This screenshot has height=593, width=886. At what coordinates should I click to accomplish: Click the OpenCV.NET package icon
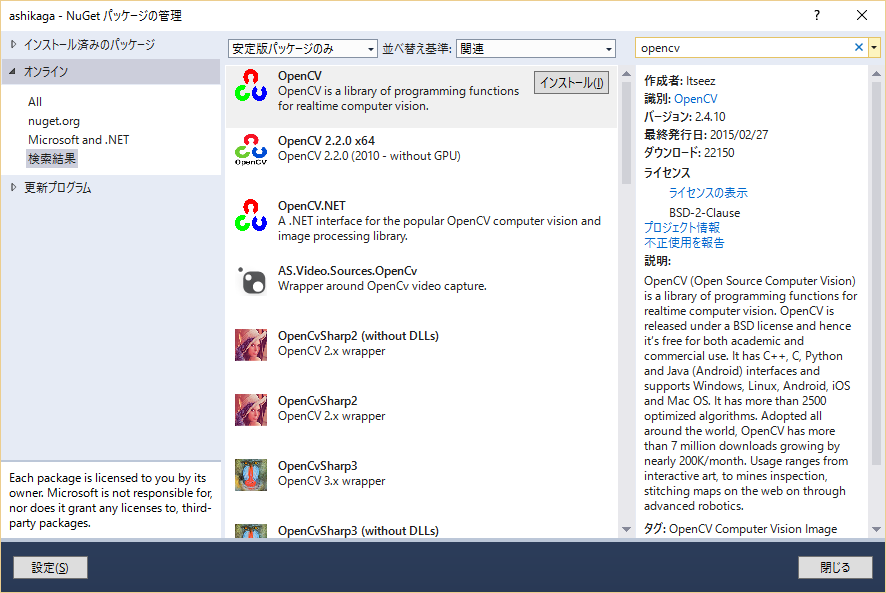(251, 215)
